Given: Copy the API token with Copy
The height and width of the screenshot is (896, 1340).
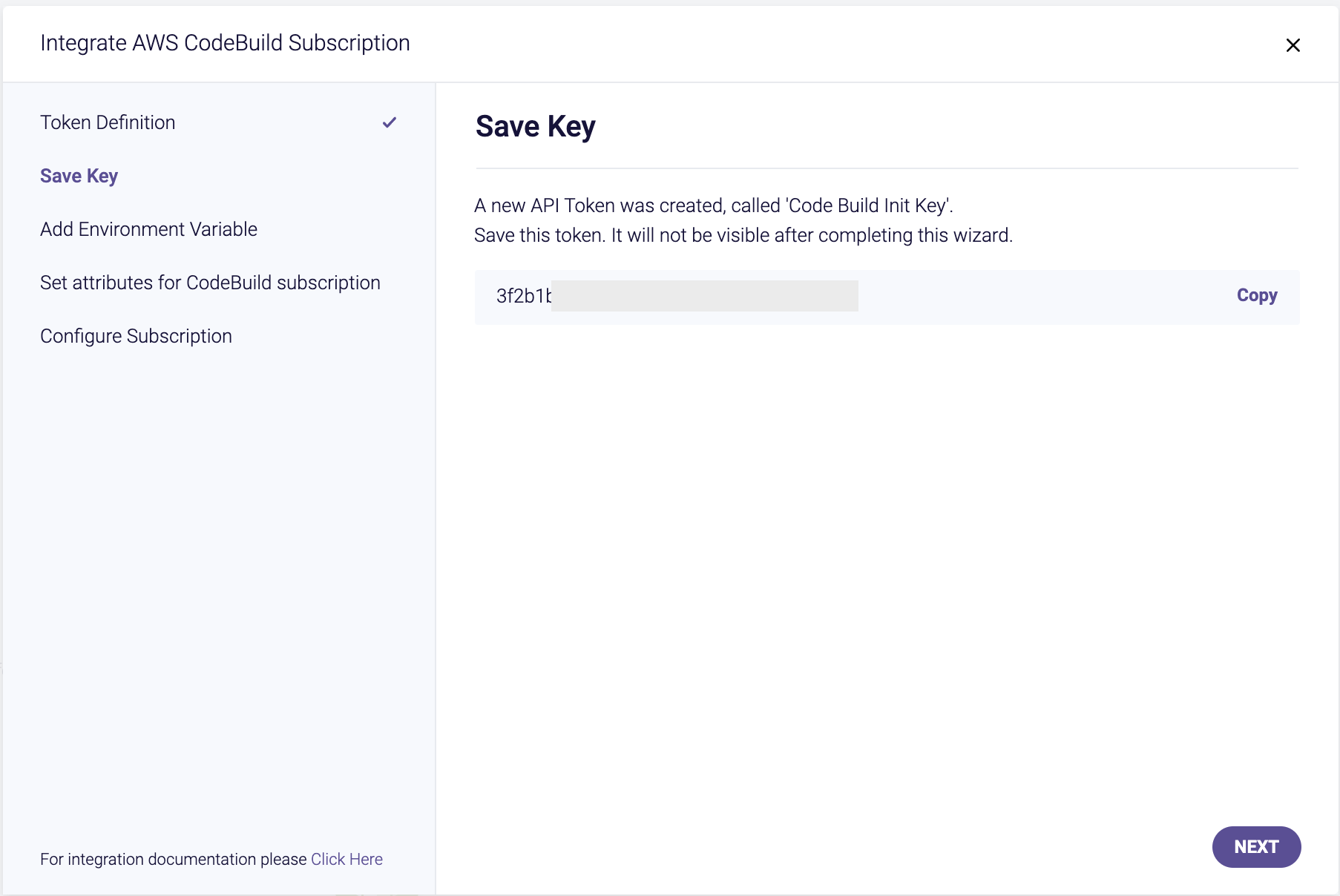Looking at the screenshot, I should pos(1257,295).
